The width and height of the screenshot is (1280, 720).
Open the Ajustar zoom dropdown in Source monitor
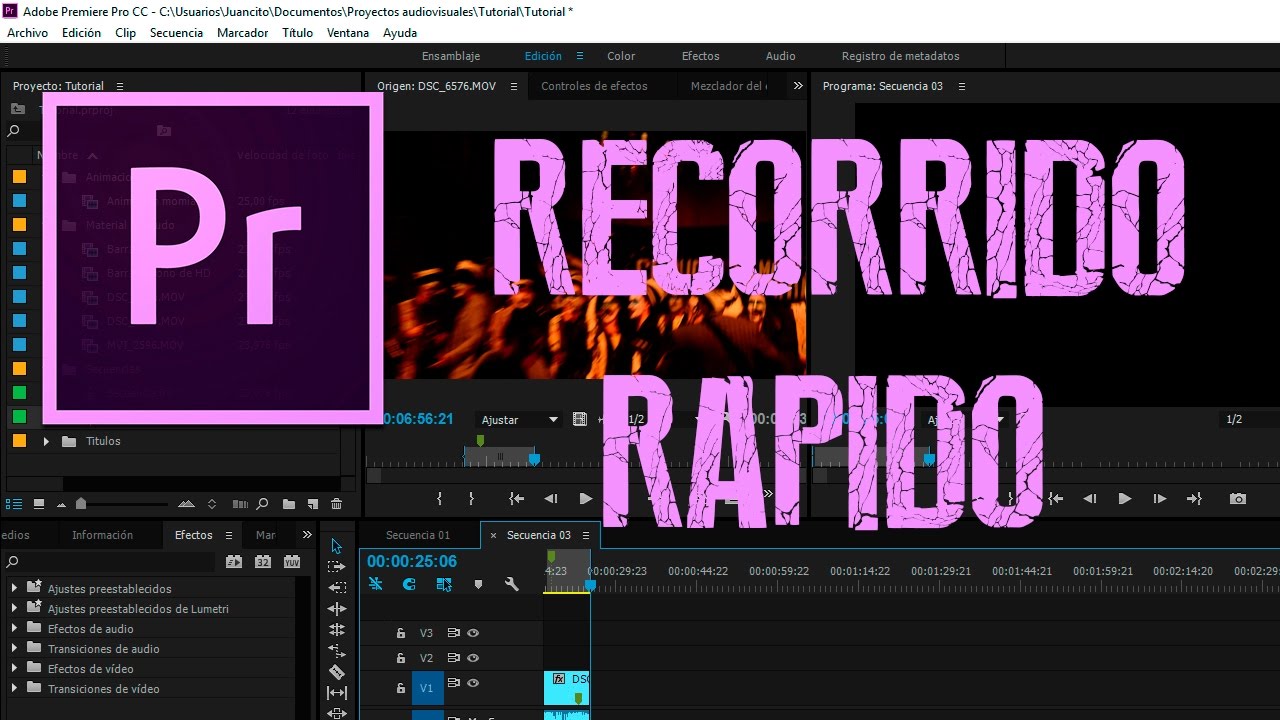519,420
